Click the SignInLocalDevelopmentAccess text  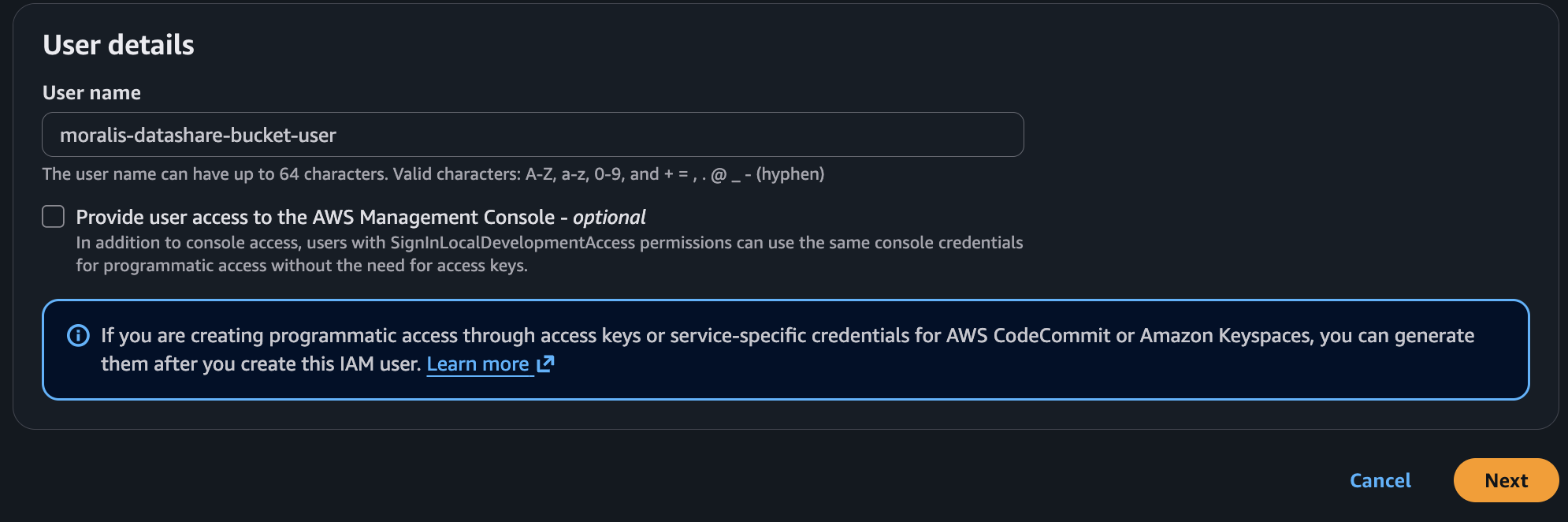click(x=512, y=243)
